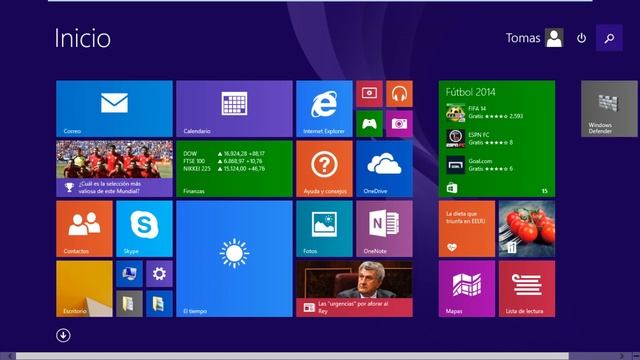The height and width of the screenshot is (360, 640).
Task: Open the Music headphones tile
Action: (399, 93)
